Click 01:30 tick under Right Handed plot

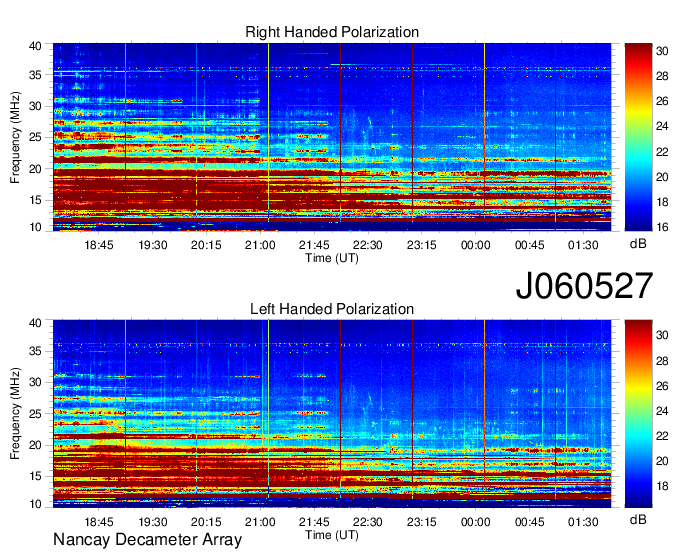pos(583,245)
